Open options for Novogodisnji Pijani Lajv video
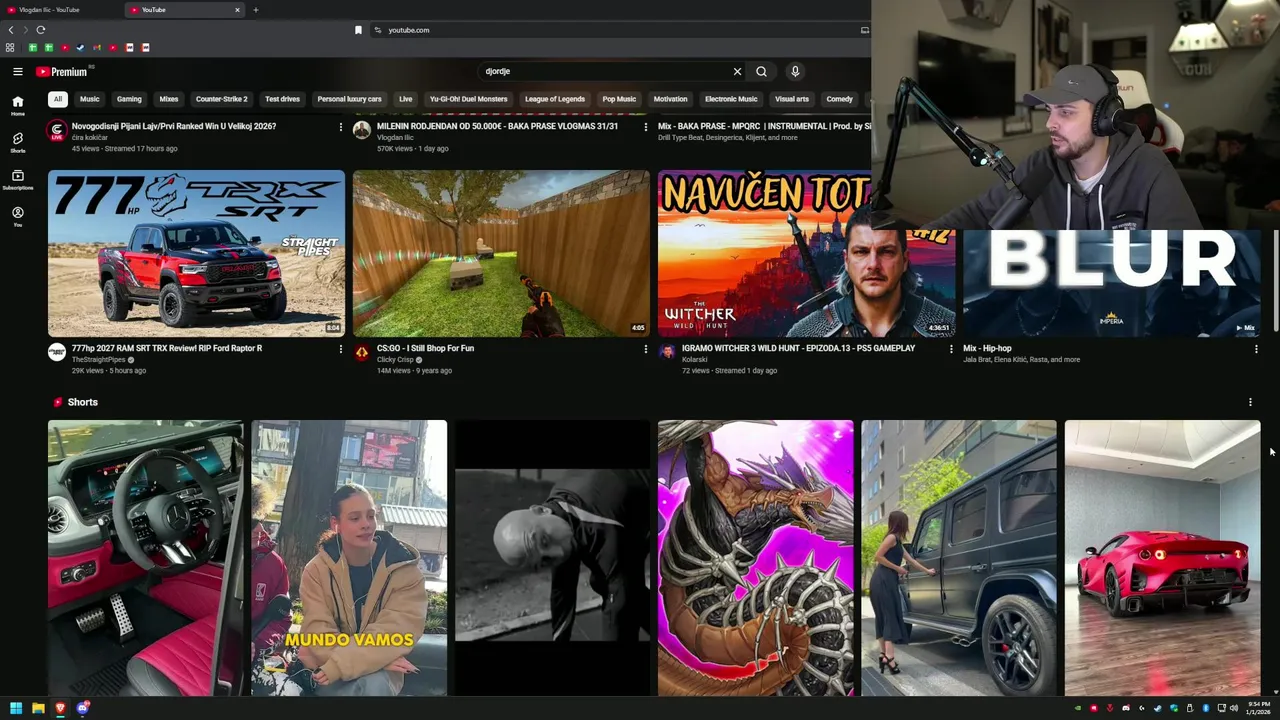Image resolution: width=1280 pixels, height=720 pixels. (341, 127)
